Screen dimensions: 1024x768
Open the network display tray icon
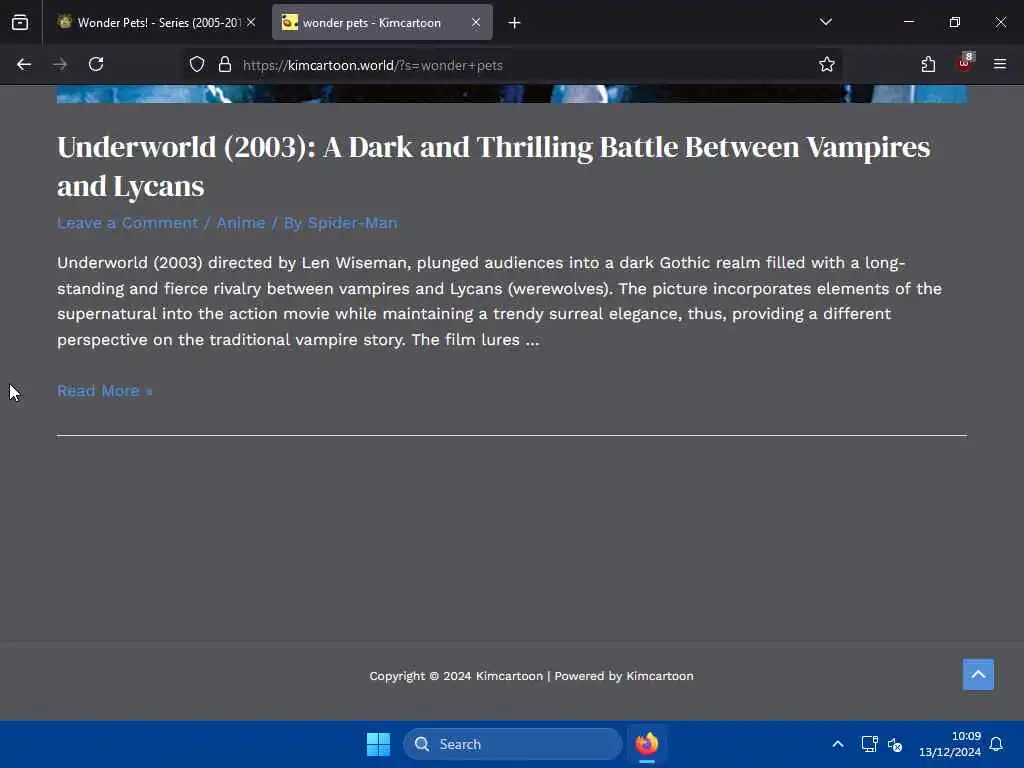click(x=869, y=744)
